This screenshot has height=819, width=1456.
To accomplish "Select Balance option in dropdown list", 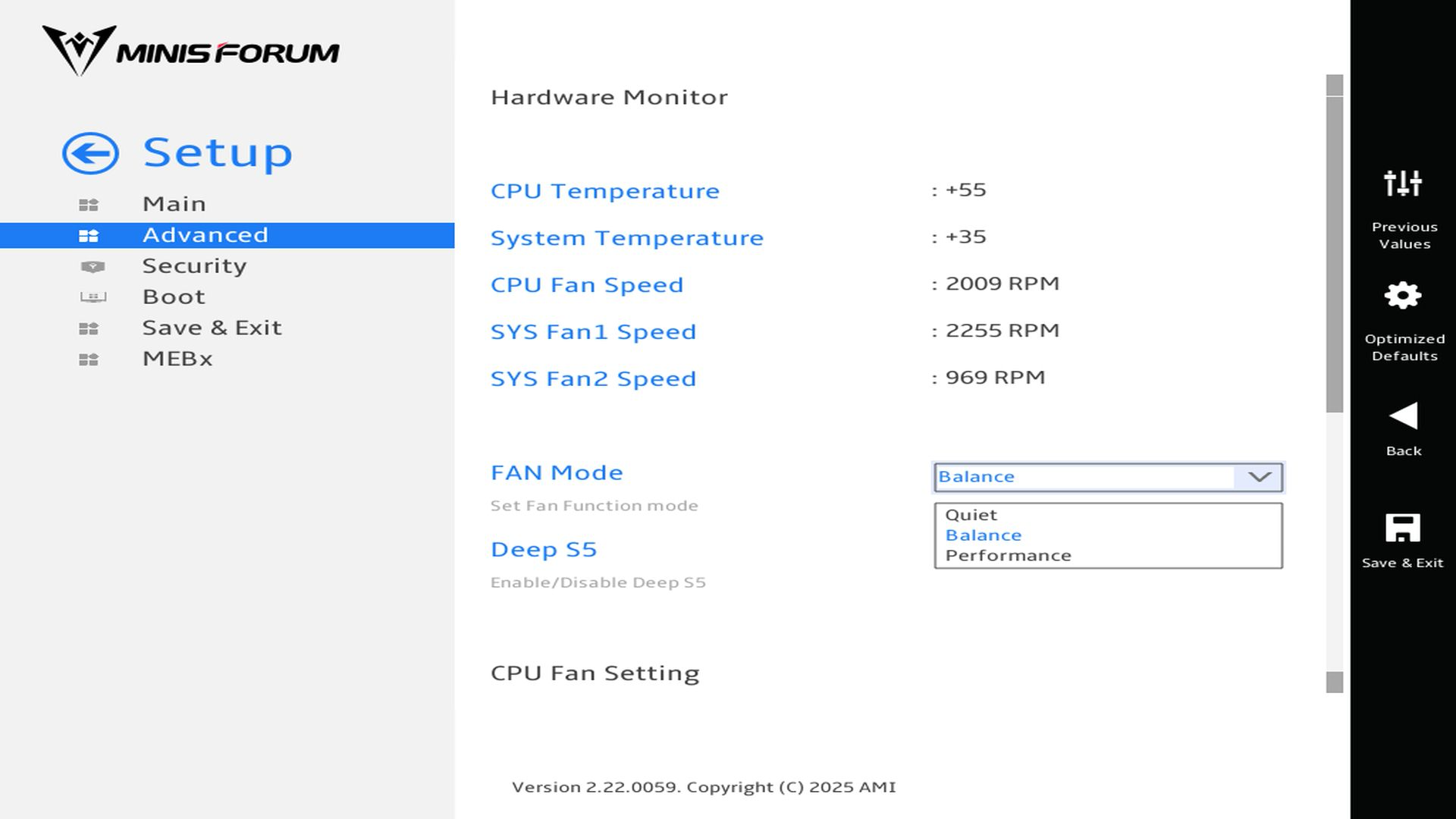I will pos(984,535).
